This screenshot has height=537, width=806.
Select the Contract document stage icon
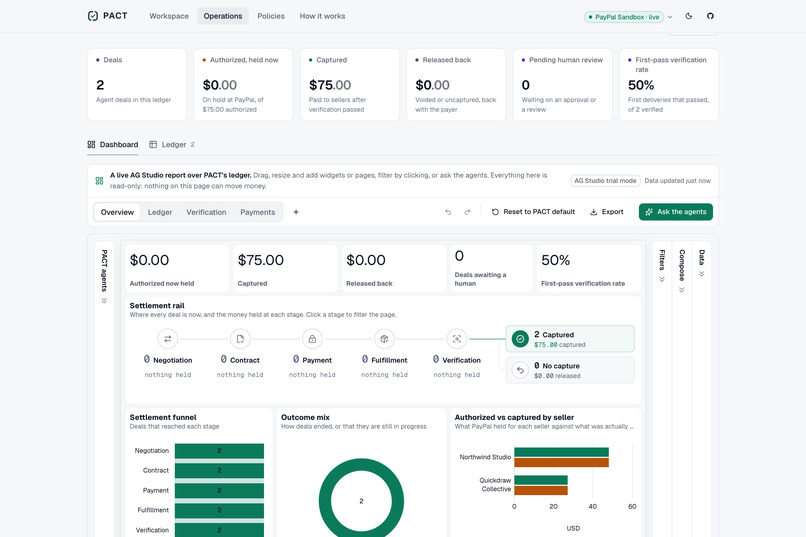click(240, 339)
